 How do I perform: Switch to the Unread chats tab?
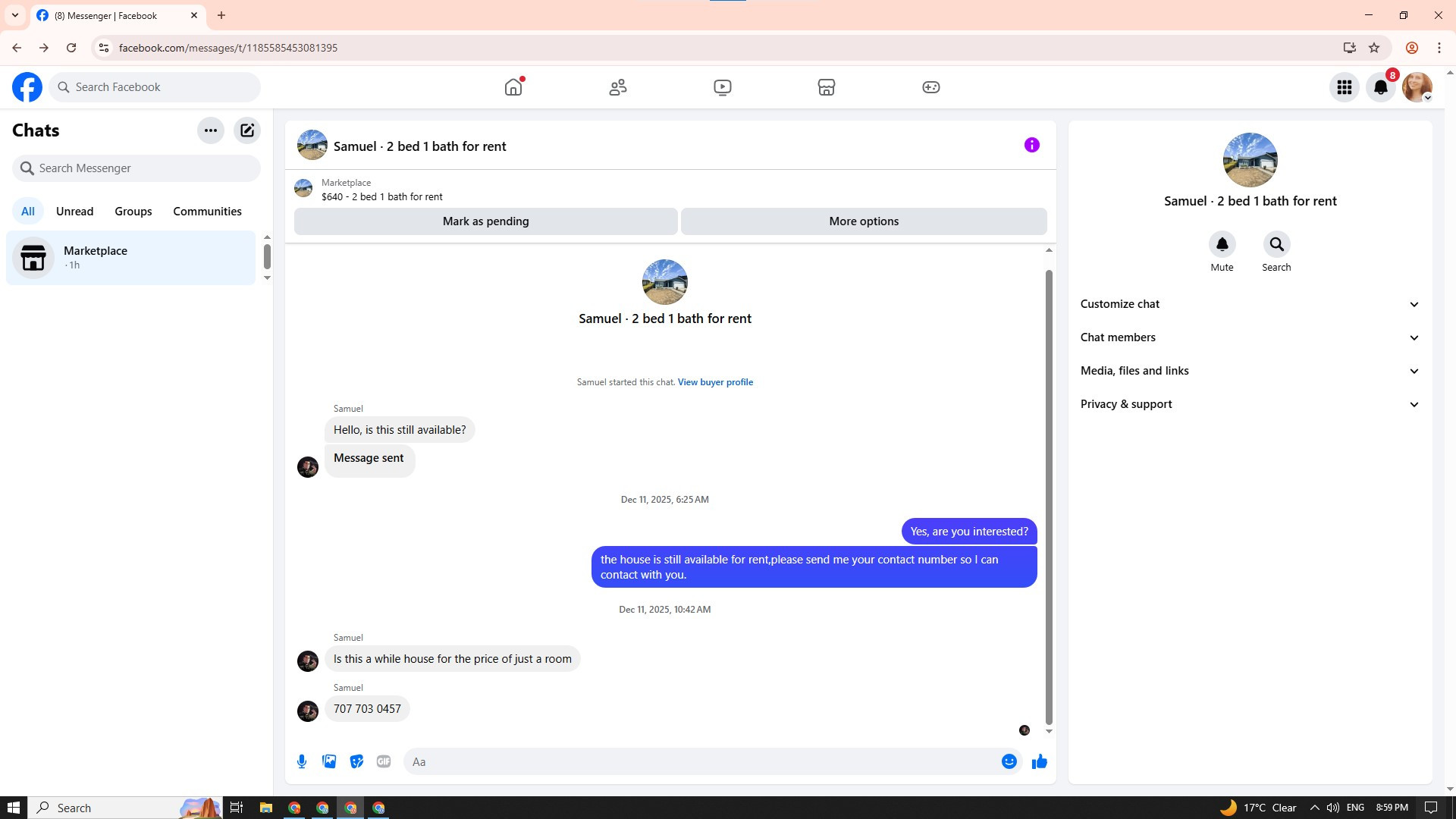(x=74, y=212)
